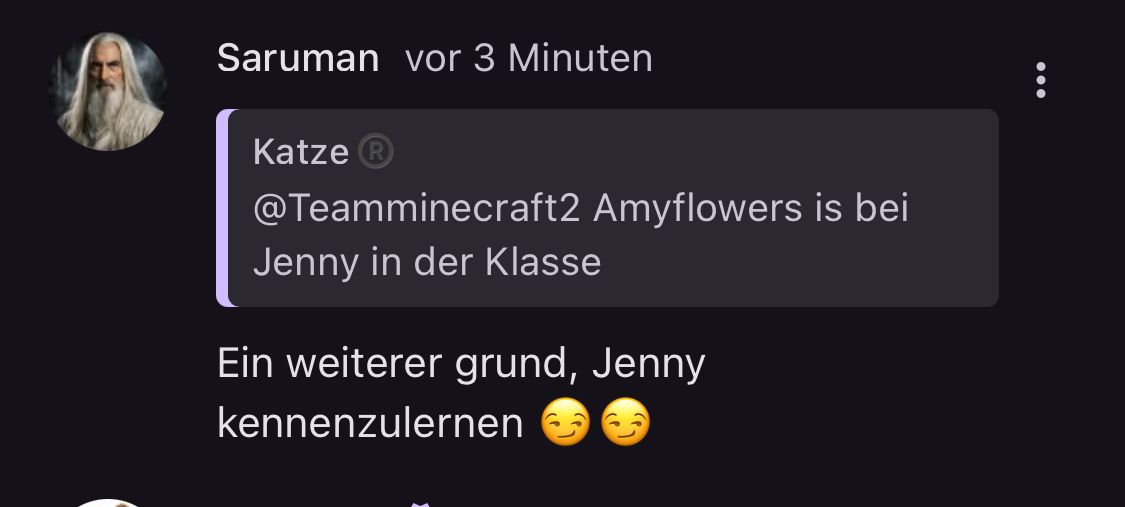Click the 'vor 3 Minuten' timestamp
Screen dimensions: 1125x507
tap(529, 58)
